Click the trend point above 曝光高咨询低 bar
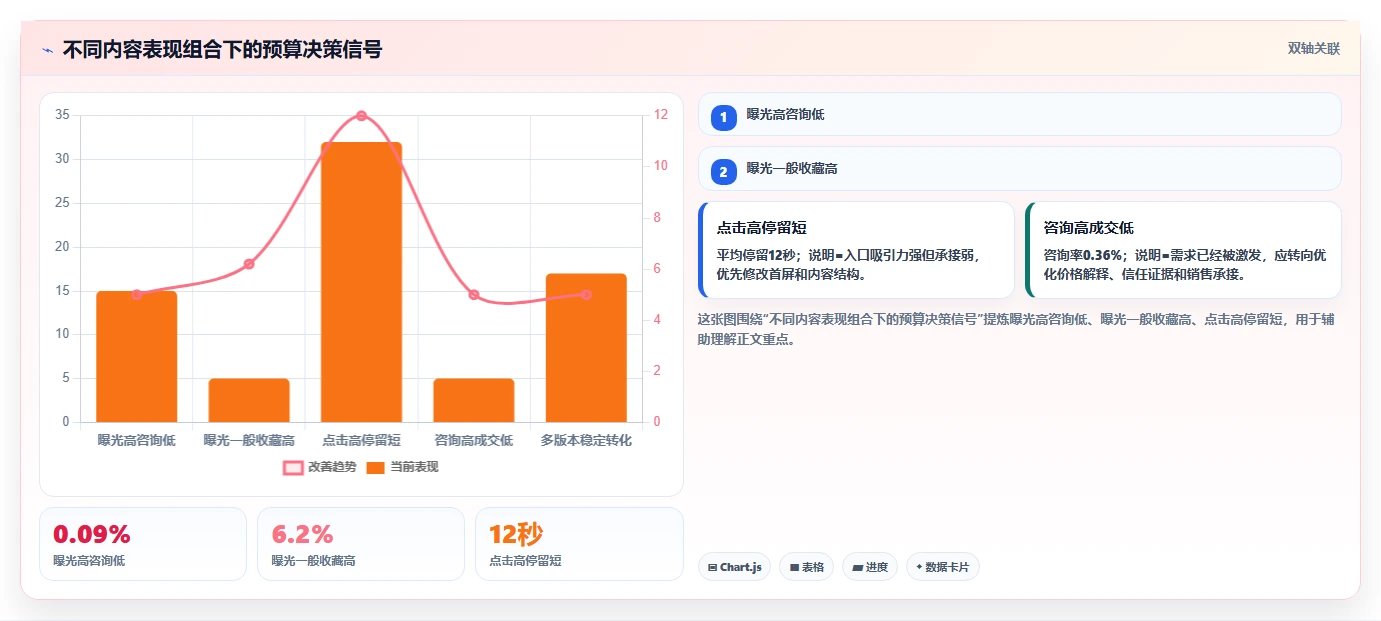1381x621 pixels. point(137,295)
